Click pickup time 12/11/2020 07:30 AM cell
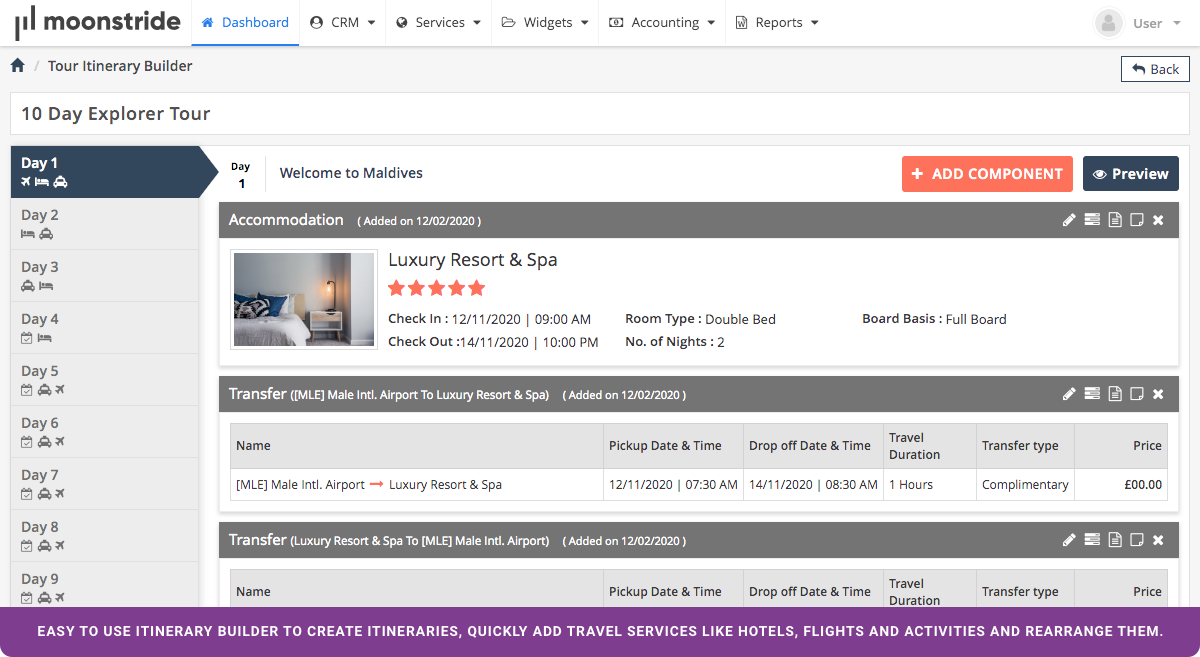The width and height of the screenshot is (1200, 657). point(673,485)
